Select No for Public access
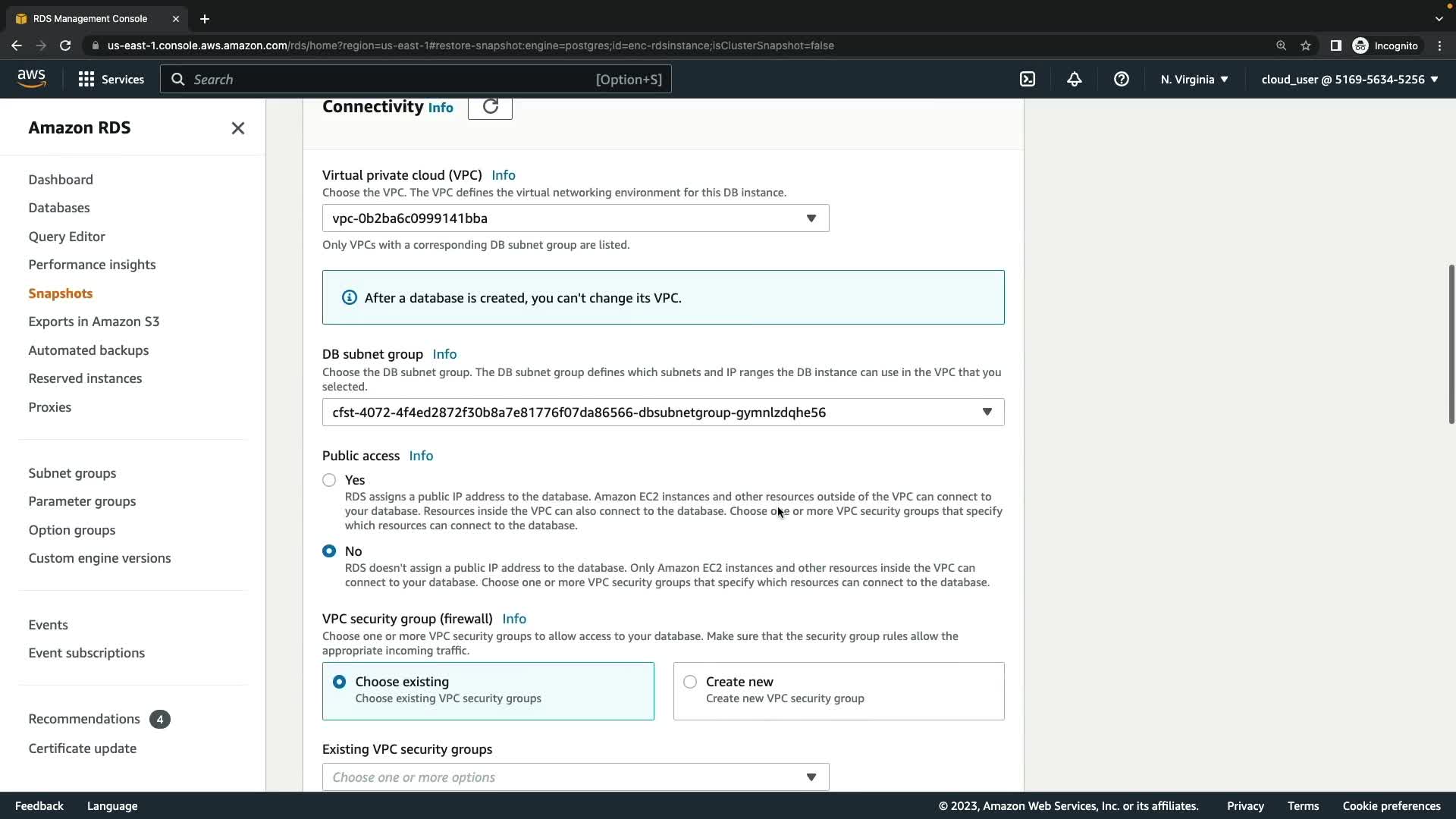This screenshot has width=1456, height=819. pyautogui.click(x=329, y=551)
